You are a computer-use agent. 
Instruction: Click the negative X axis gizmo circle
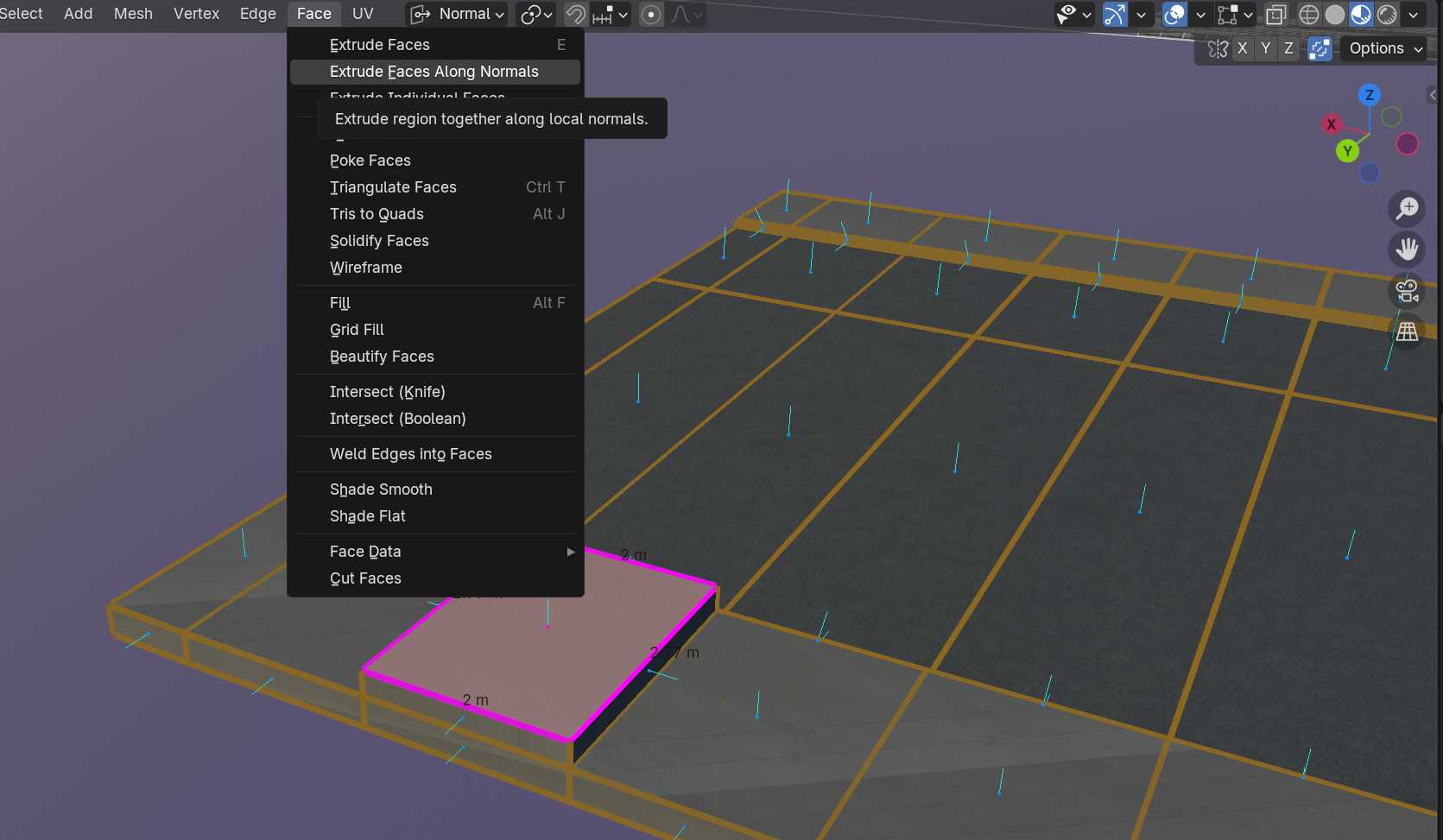(1408, 143)
